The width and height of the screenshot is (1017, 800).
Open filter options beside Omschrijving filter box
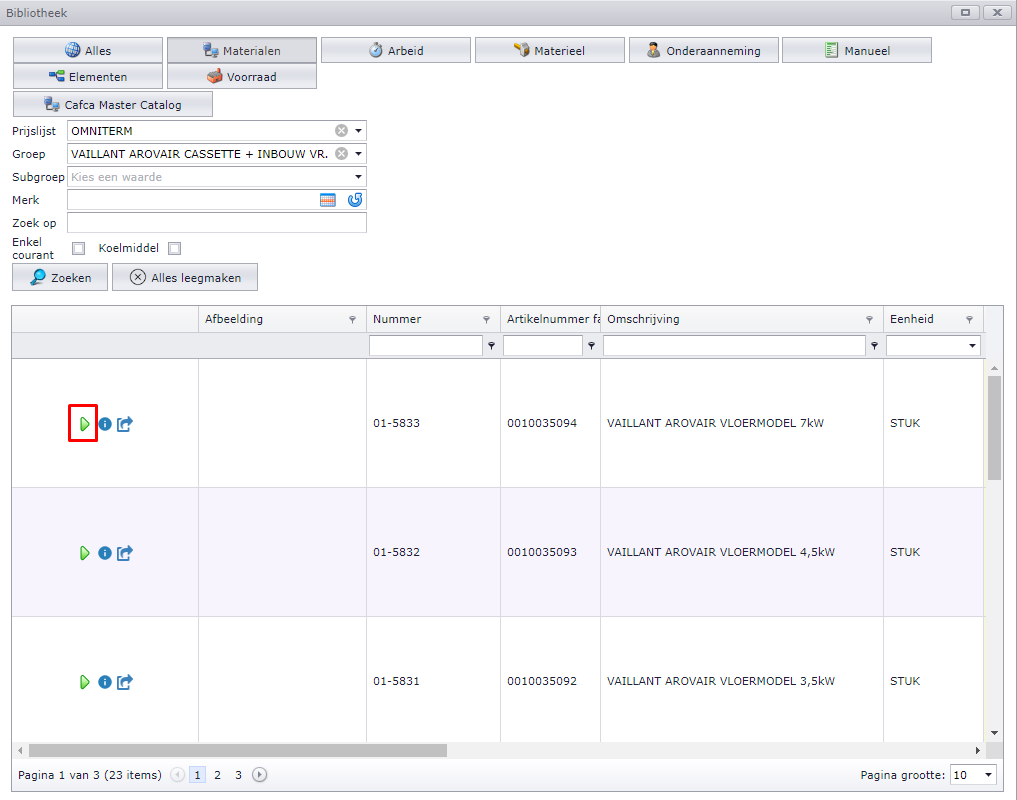(874, 346)
